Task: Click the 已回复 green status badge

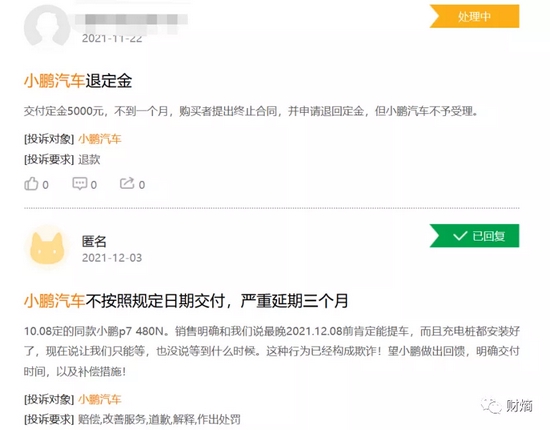Action: click(x=474, y=236)
